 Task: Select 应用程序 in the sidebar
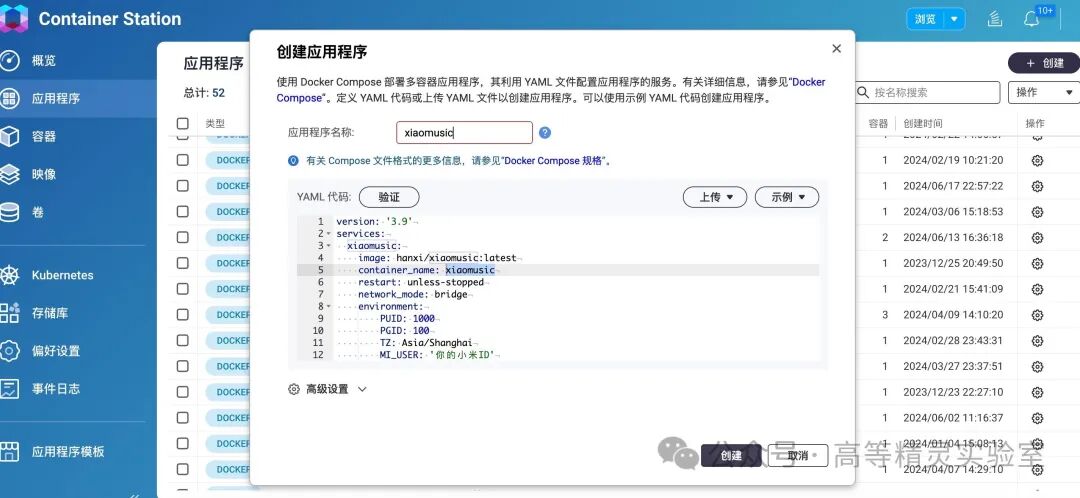(x=56, y=98)
